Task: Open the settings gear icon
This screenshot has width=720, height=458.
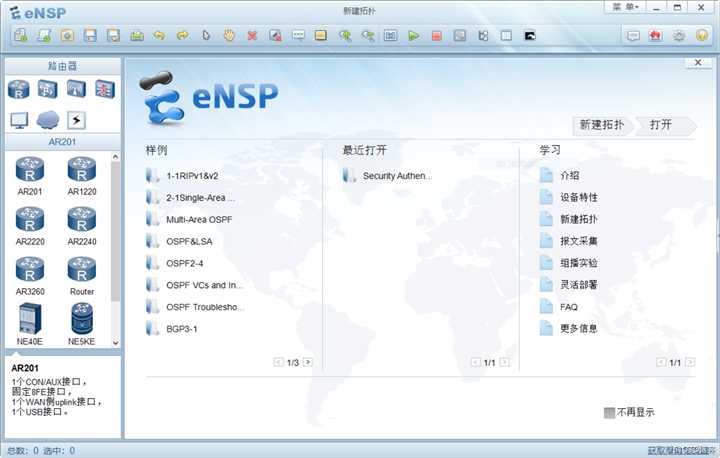Action: (679, 35)
